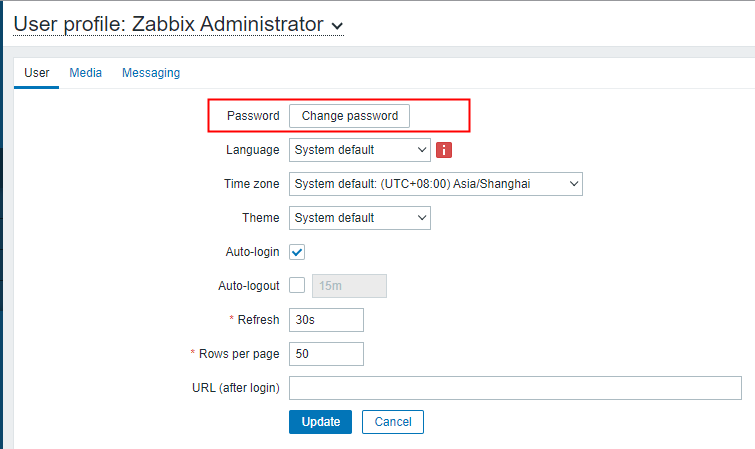Open the Language dropdown
Viewport: 755px width, 449px height.
[x=359, y=150]
